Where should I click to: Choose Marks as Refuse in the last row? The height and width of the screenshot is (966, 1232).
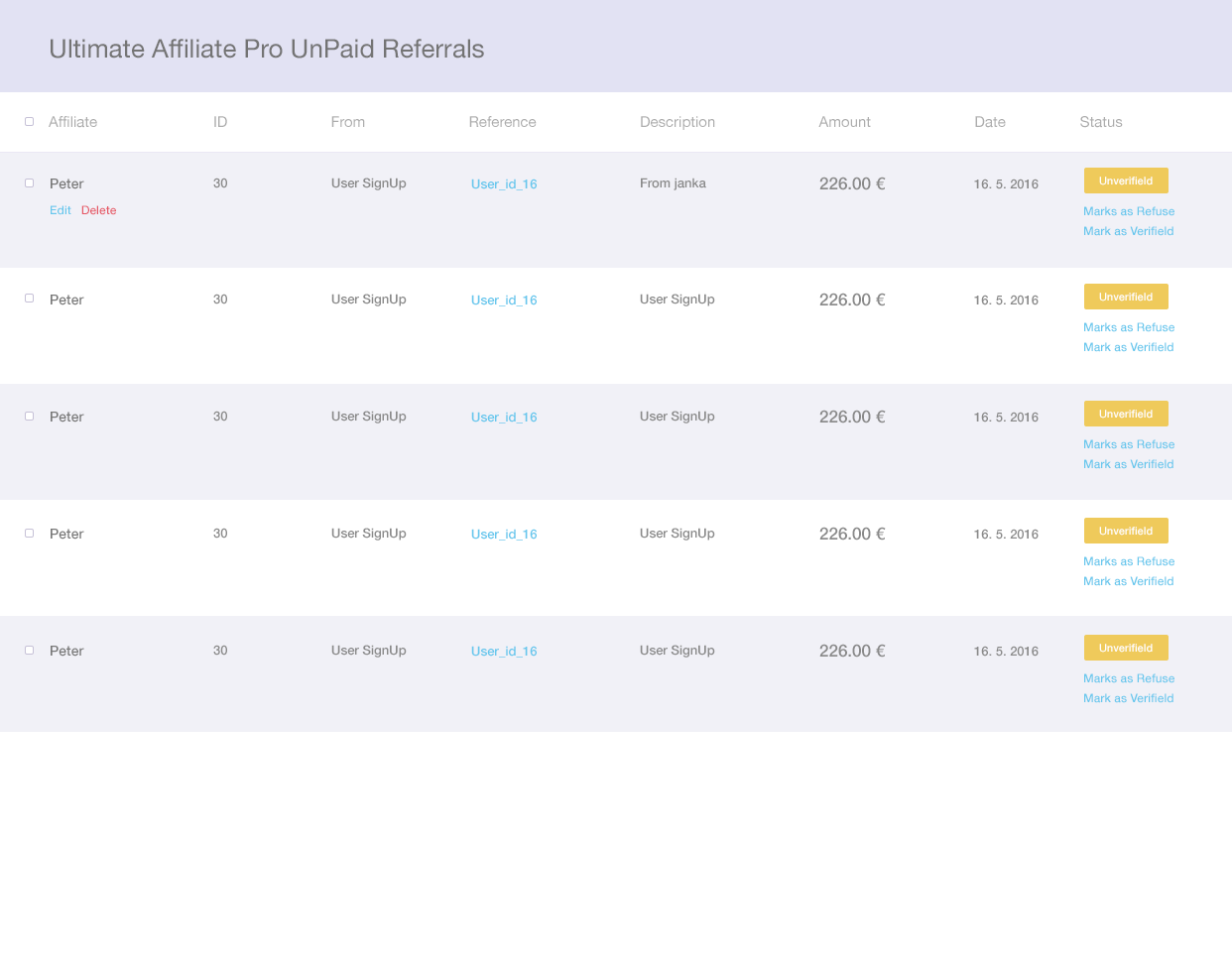pos(1129,678)
